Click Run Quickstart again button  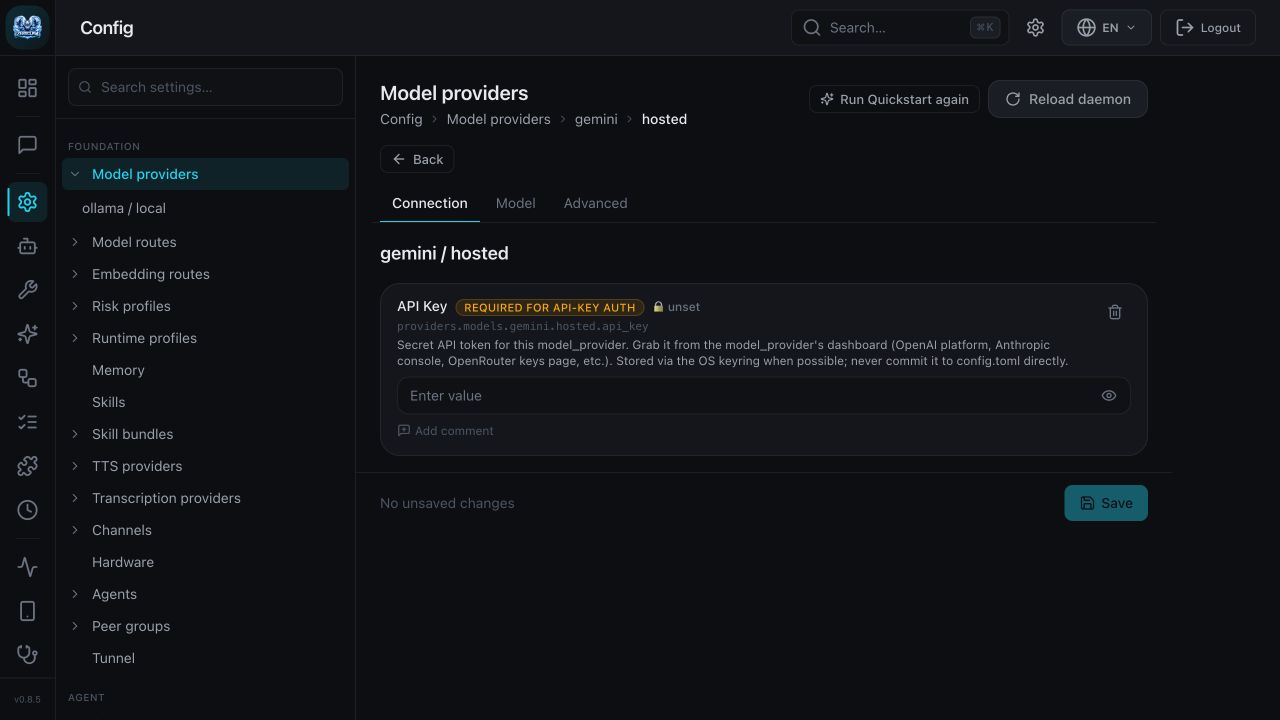coord(894,99)
